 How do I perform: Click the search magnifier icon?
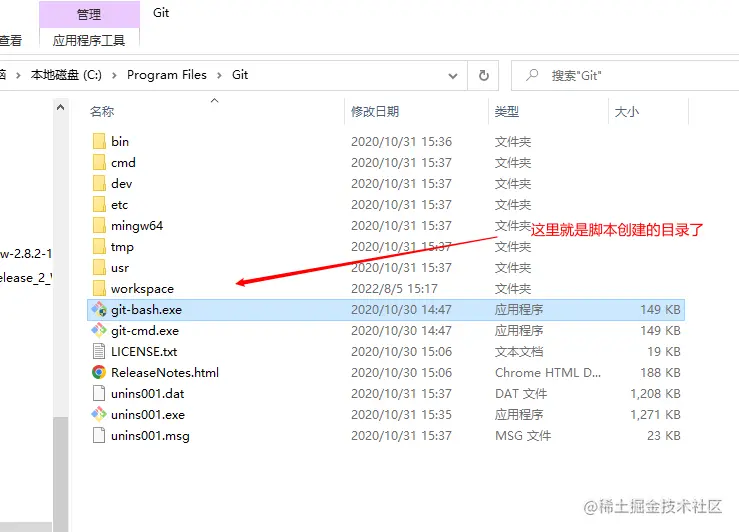click(x=532, y=75)
